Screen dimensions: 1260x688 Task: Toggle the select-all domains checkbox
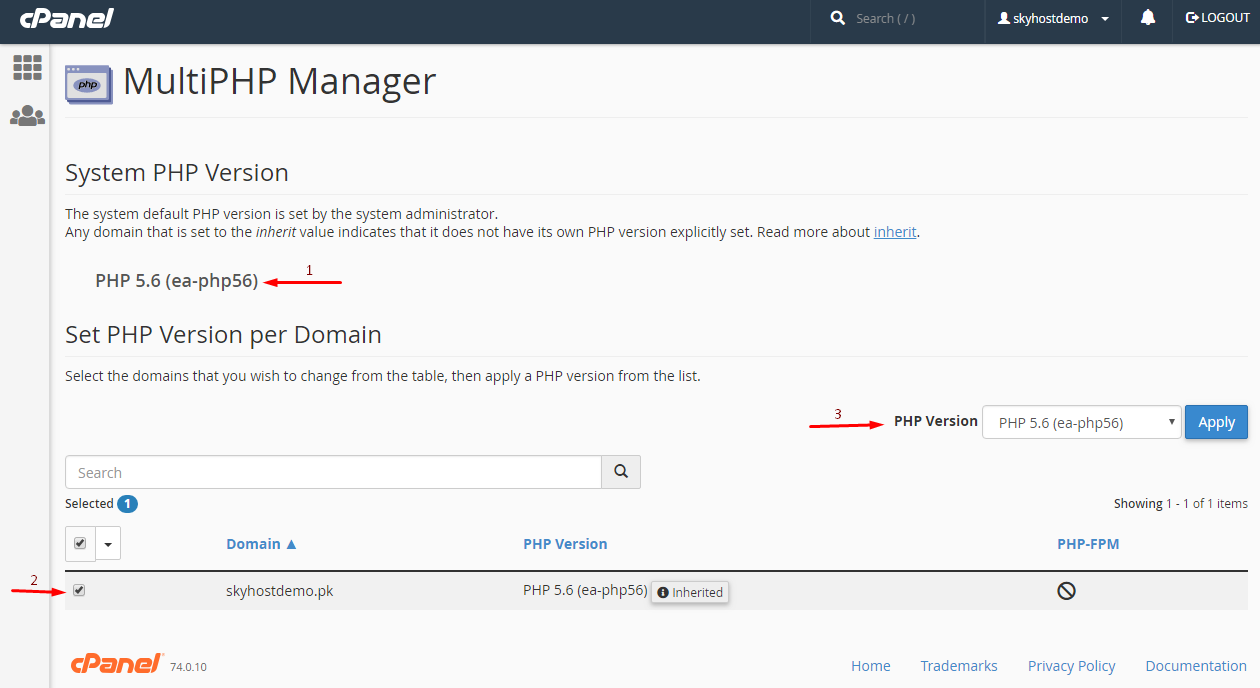[80, 544]
